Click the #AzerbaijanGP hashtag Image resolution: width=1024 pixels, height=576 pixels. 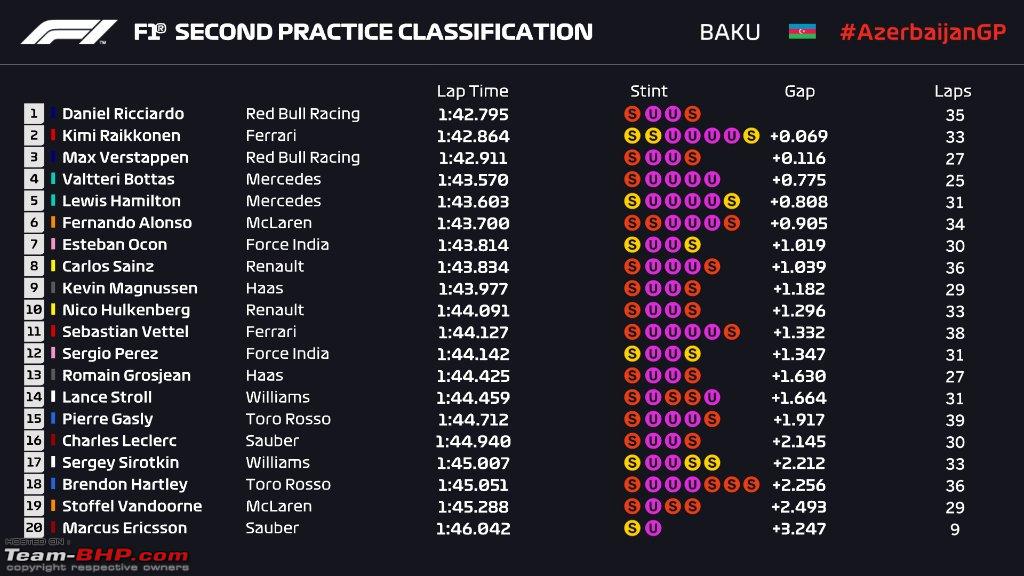click(x=923, y=32)
